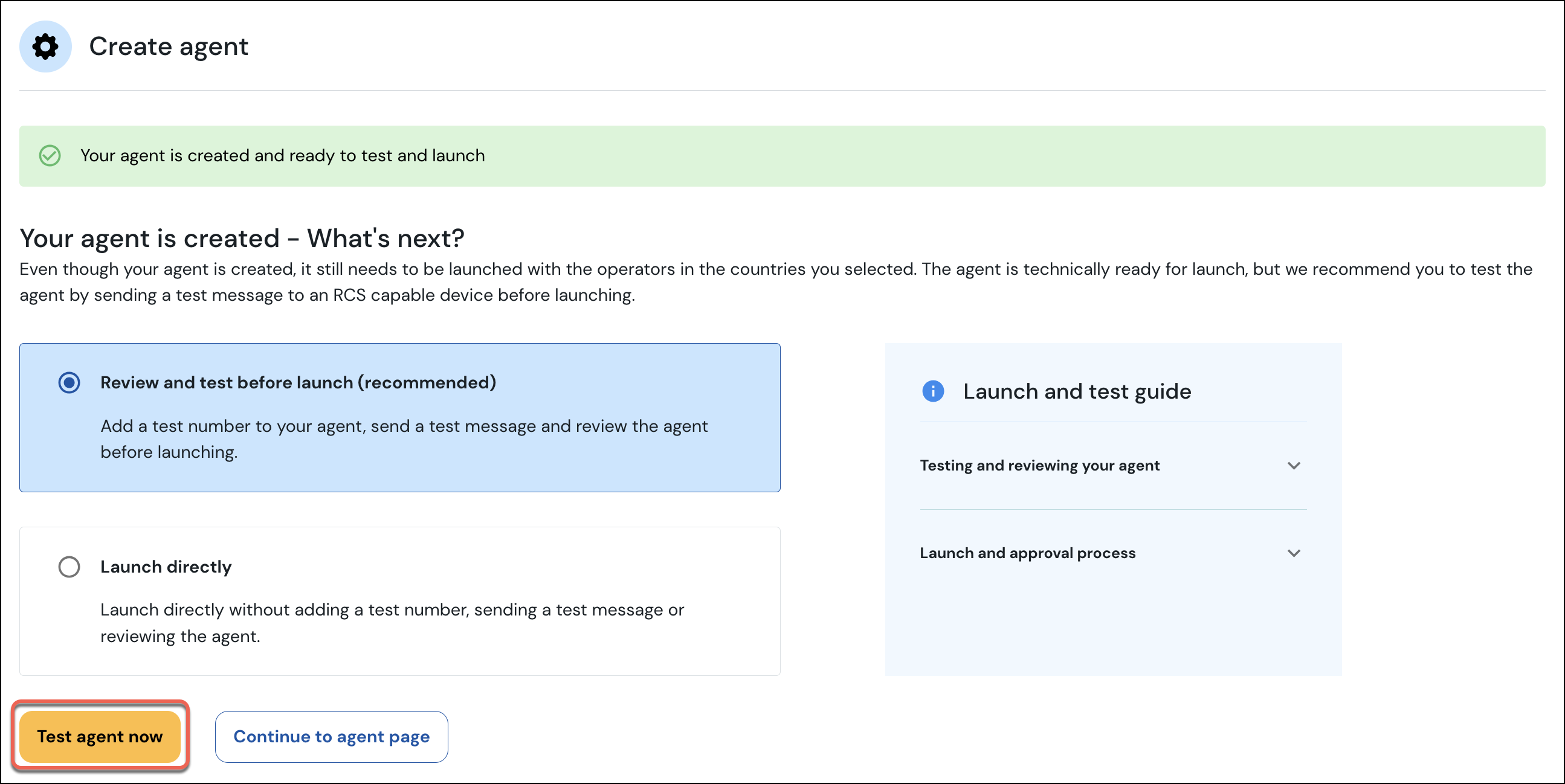
Task: Click the empty radio circle next to Launch directly
Action: pyautogui.click(x=69, y=567)
